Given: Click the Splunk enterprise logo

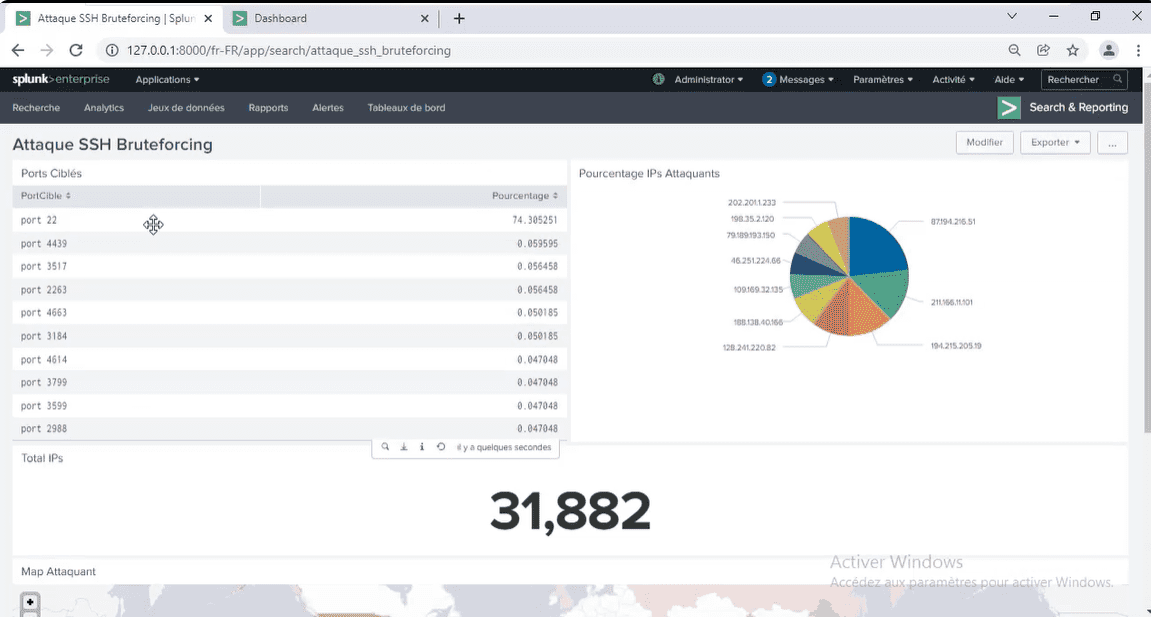Looking at the screenshot, I should 61,79.
